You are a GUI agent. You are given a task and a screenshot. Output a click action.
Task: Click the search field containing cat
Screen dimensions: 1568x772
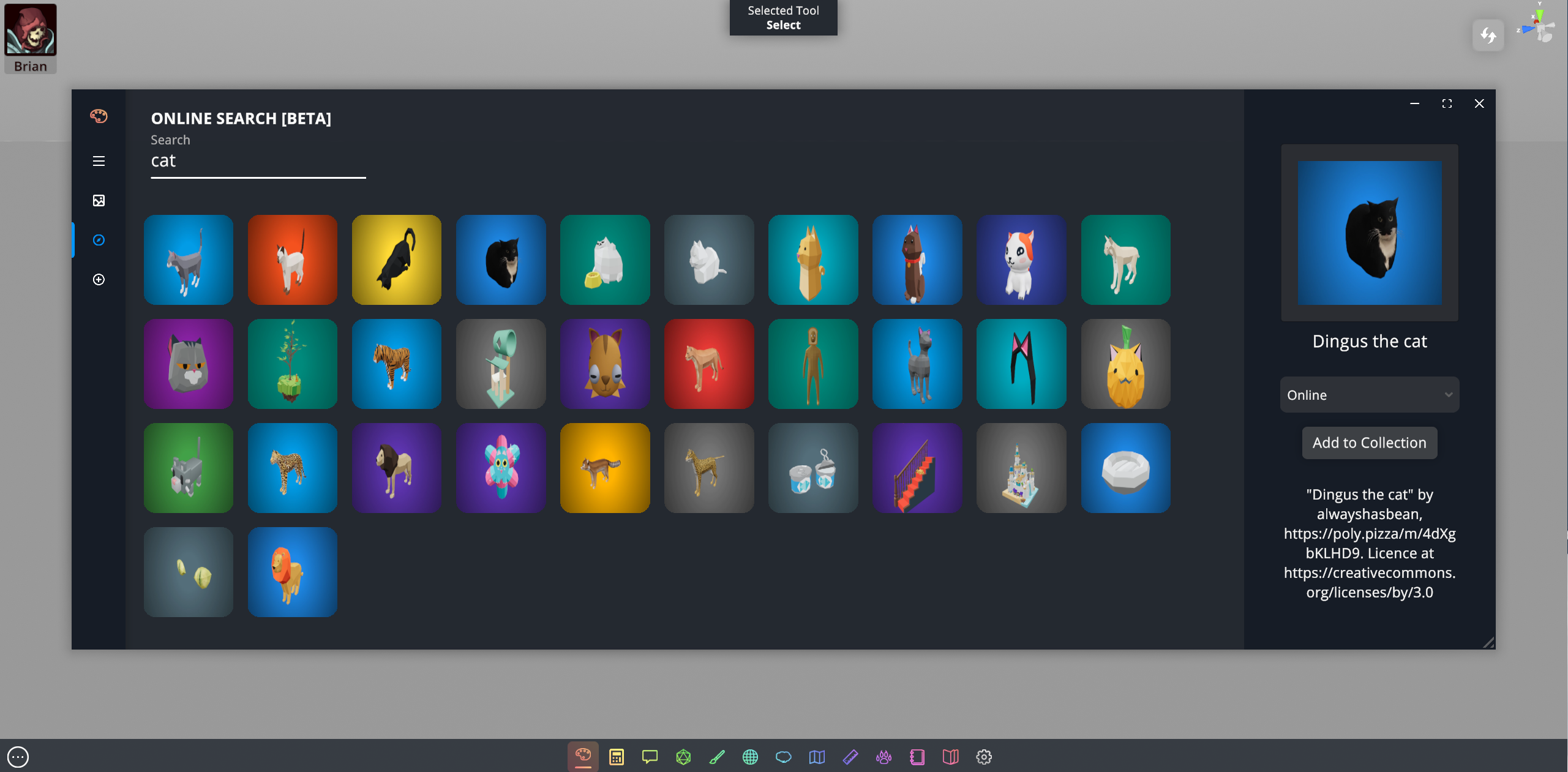coord(258,161)
